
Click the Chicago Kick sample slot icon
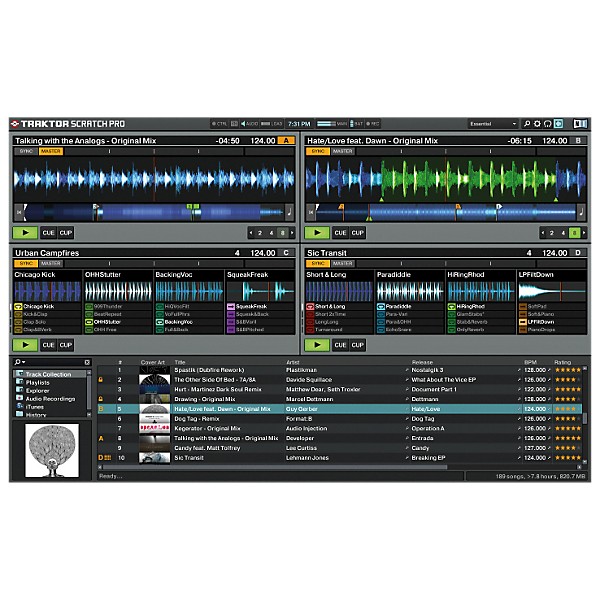tap(18, 307)
